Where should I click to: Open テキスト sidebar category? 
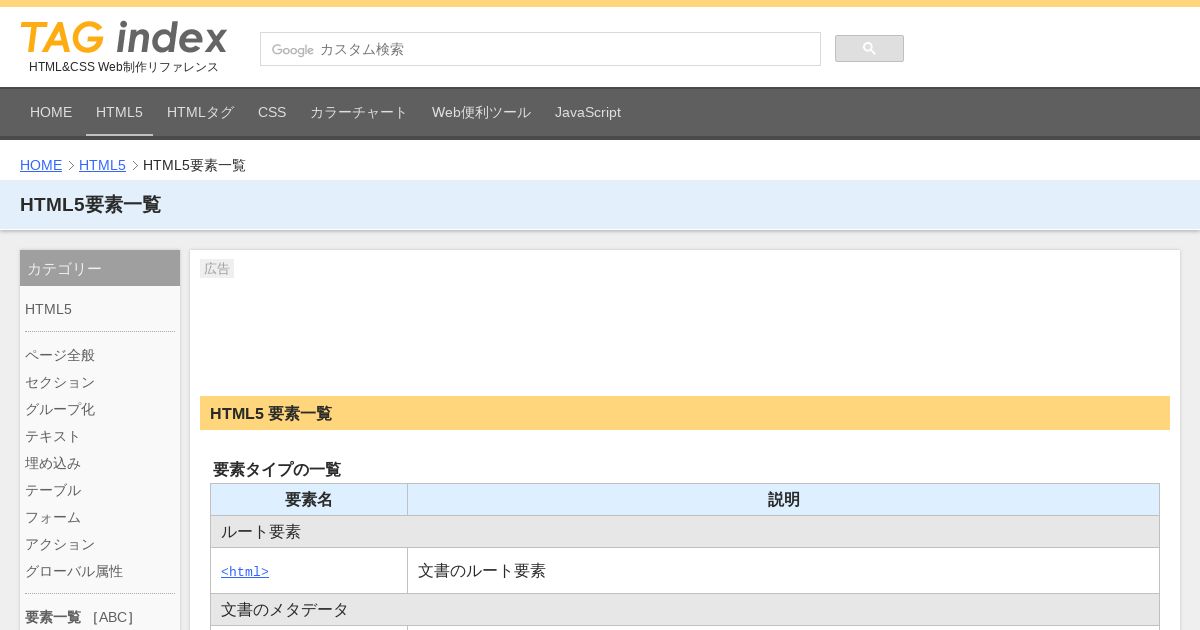[53, 436]
